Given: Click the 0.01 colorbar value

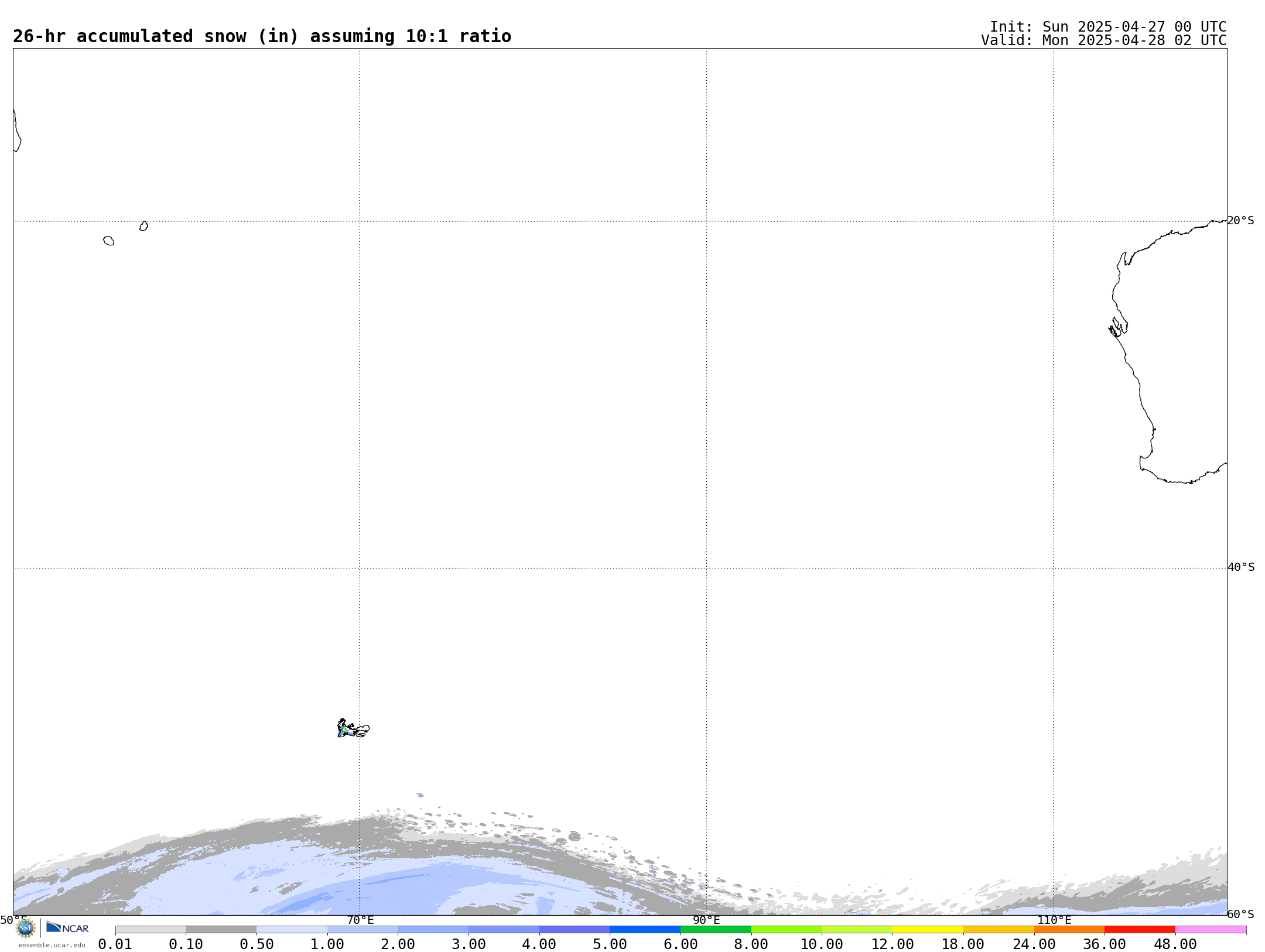Looking at the screenshot, I should [115, 944].
